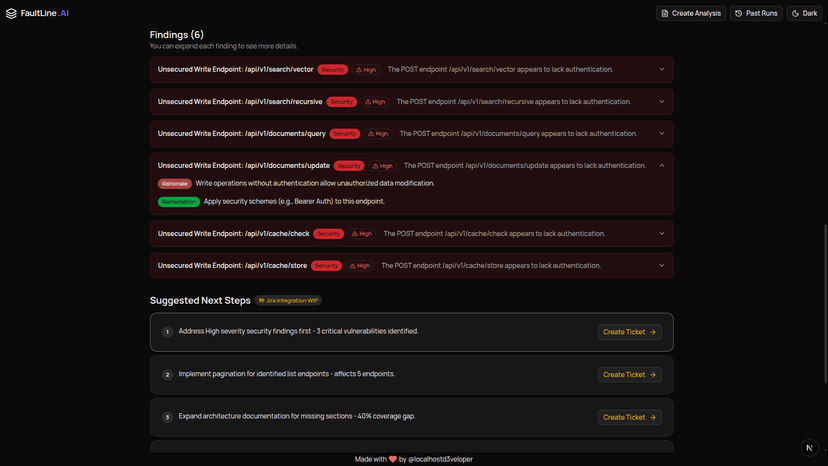Create ticket for architecture documentation step
This screenshot has width=828, height=466.
[x=629, y=417]
